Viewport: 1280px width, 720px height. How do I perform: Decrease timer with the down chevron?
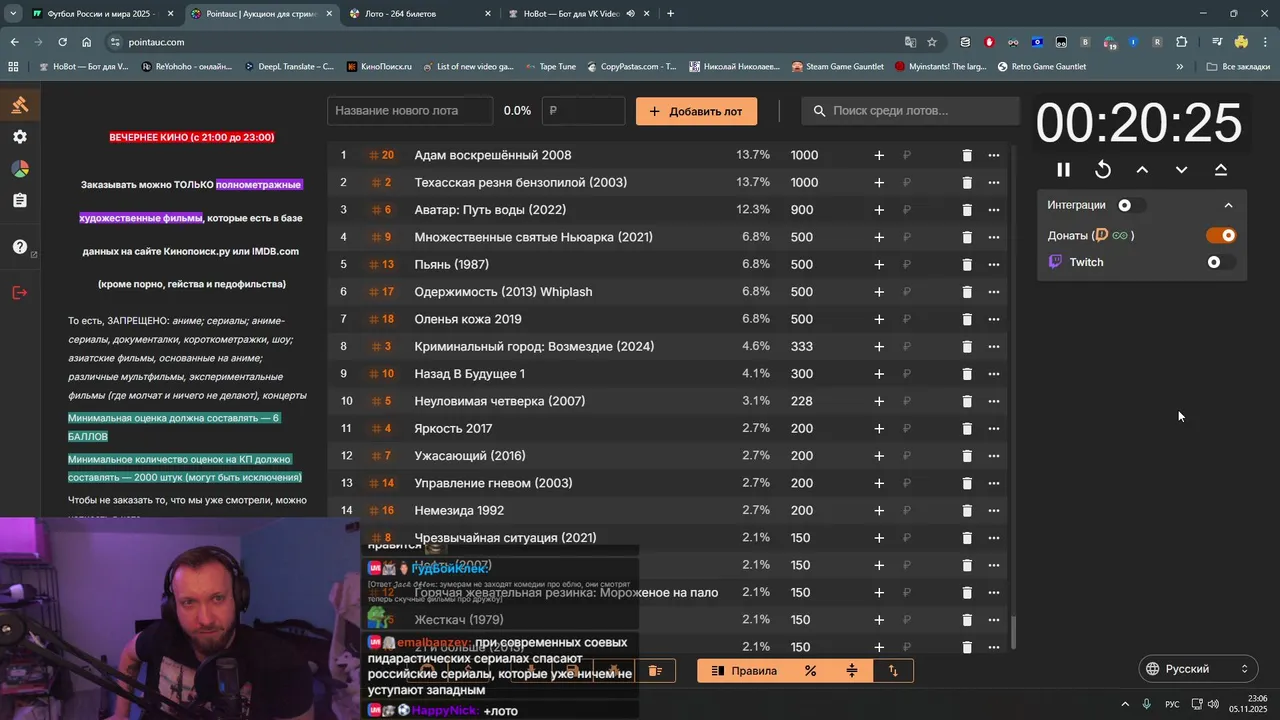pos(1181,170)
